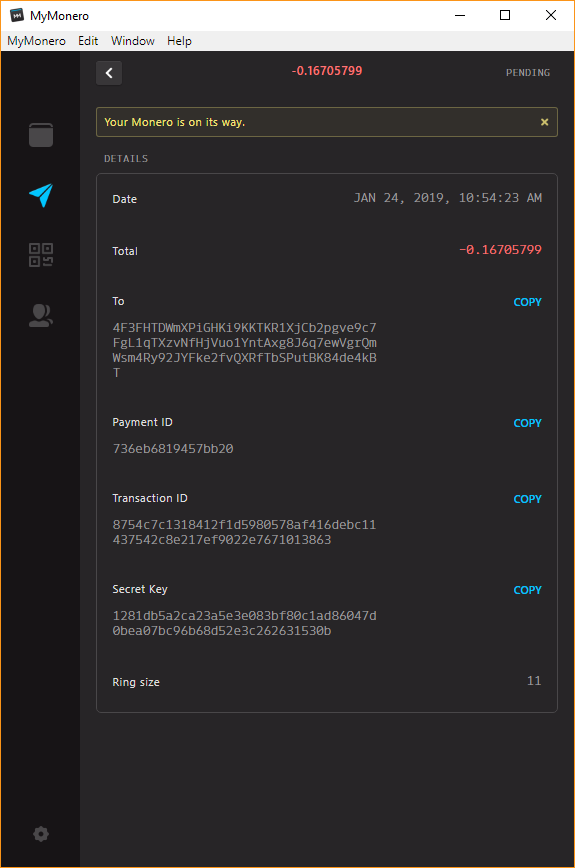Click the 'Your Monero is on its way.' message
The image size is (575, 868).
point(174,122)
